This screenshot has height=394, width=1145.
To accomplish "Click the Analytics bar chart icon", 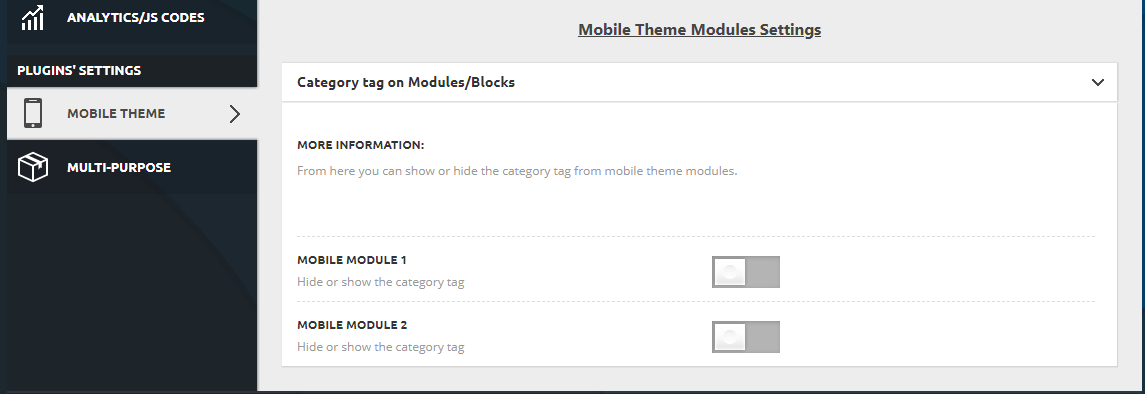I will pyautogui.click(x=32, y=18).
